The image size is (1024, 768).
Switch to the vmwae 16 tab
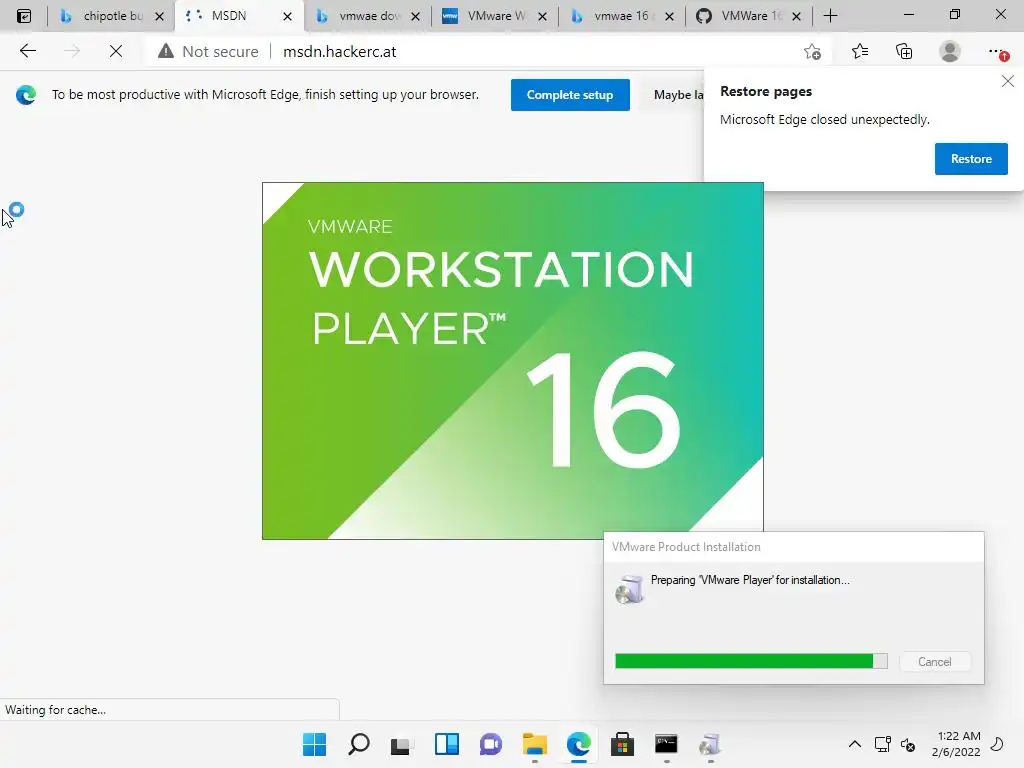click(622, 16)
